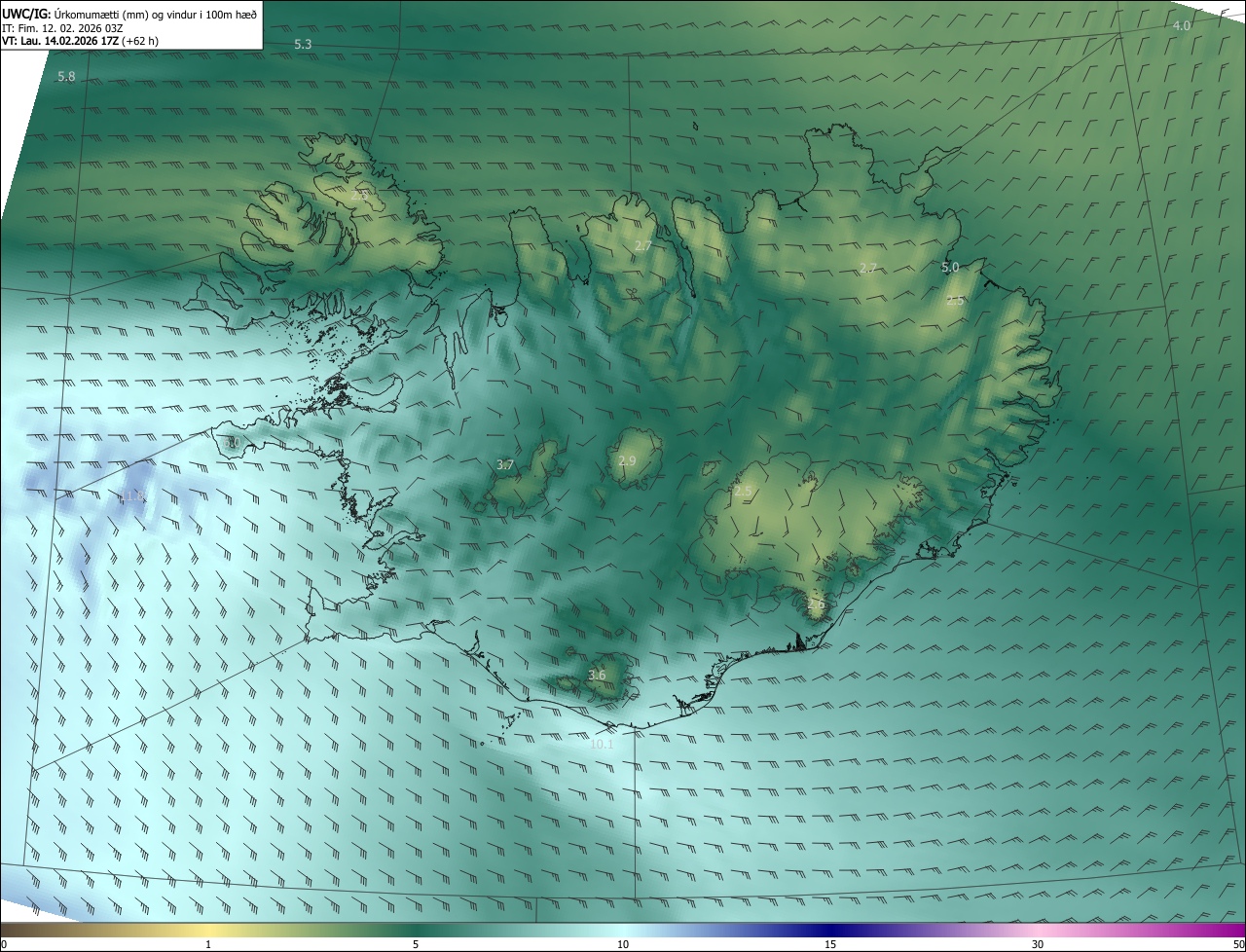
Task: Select the 2.9 value on Hofsjökull glacier
Action: [x=627, y=460]
